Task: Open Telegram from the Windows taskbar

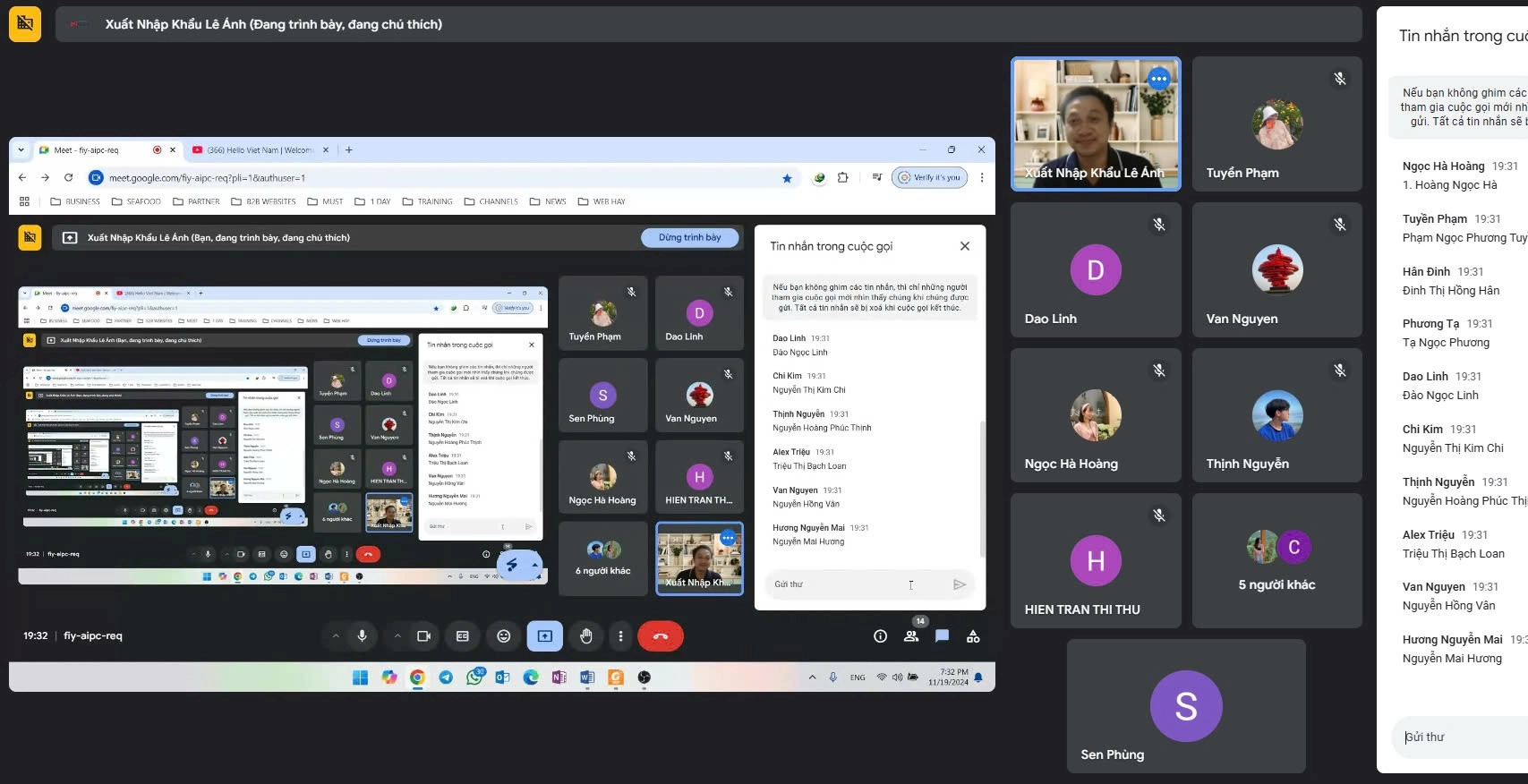Action: tap(446, 677)
